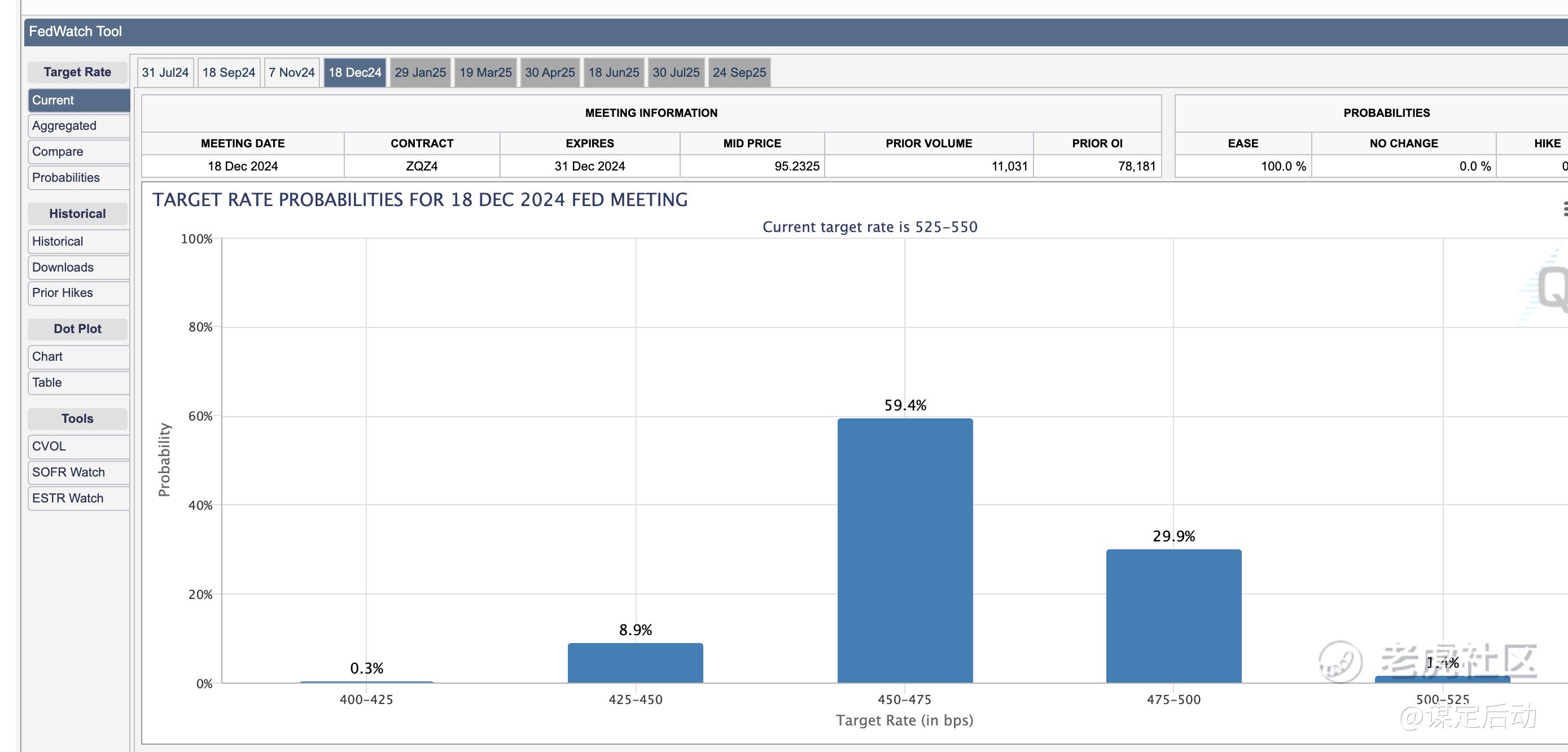1568x752 pixels.
Task: Open the ESTR Watch tool
Action: [x=79, y=498]
